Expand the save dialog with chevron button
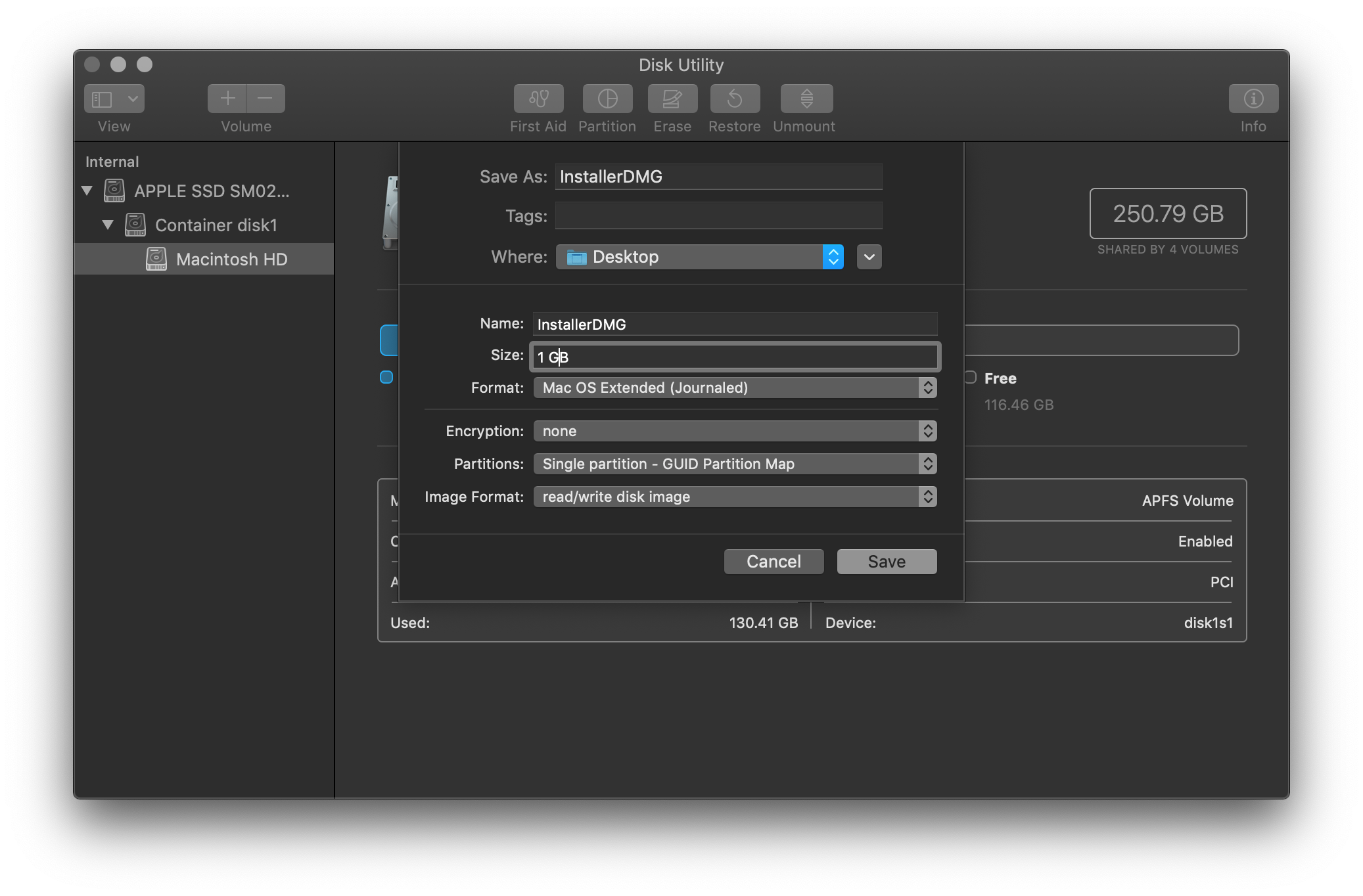The height and width of the screenshot is (896, 1363). 869,257
